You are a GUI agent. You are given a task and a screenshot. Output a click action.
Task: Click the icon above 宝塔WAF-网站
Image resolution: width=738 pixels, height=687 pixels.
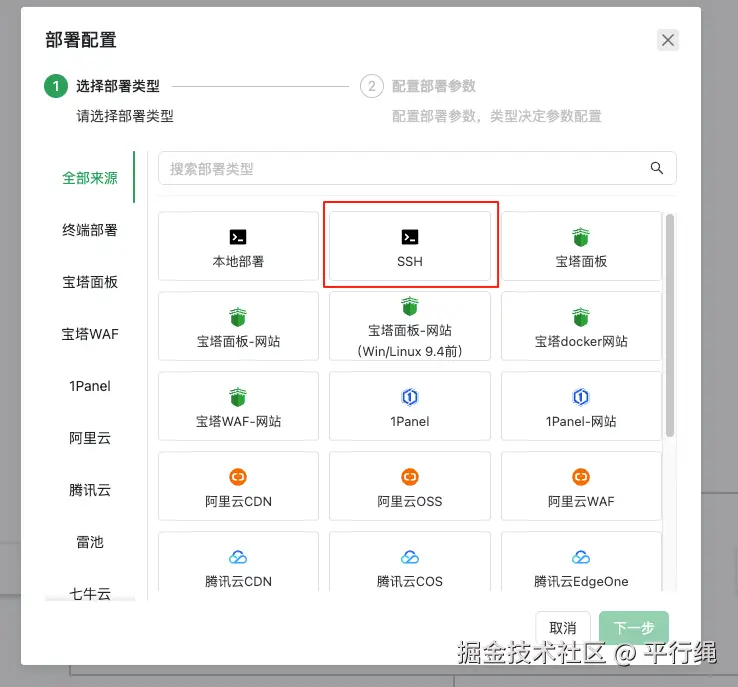pos(238,397)
